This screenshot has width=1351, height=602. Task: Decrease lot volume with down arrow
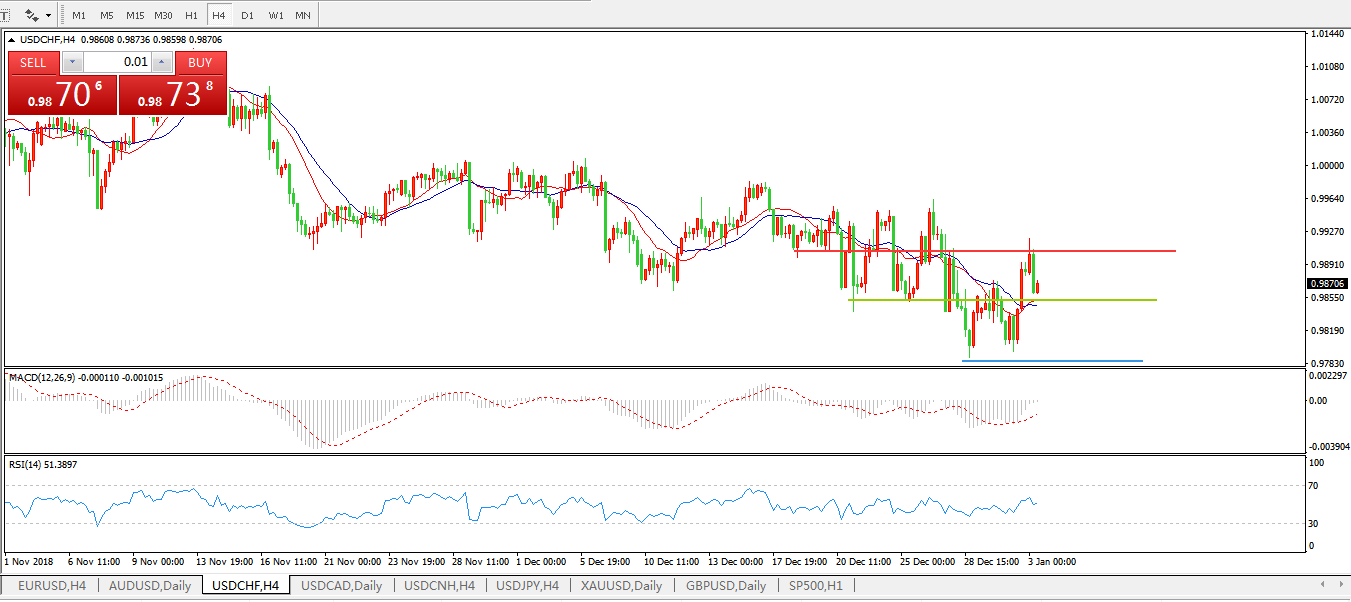click(x=72, y=62)
